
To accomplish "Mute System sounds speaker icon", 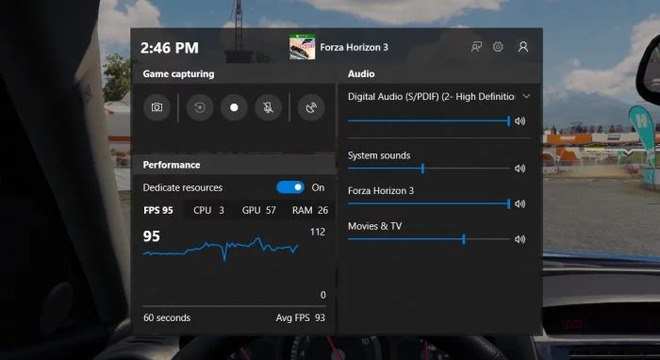I will pyautogui.click(x=520, y=168).
